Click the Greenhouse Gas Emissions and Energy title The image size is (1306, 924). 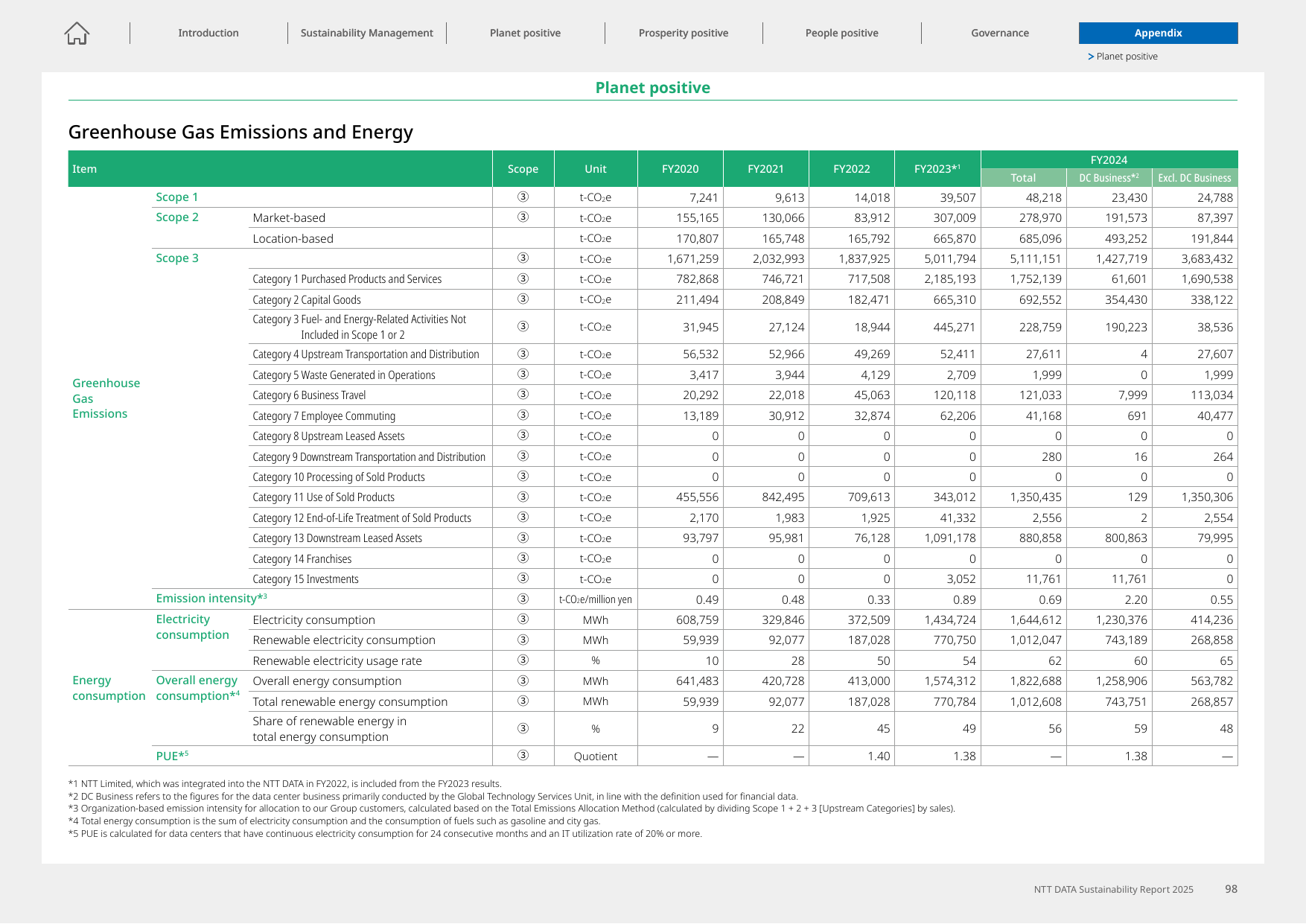click(241, 132)
